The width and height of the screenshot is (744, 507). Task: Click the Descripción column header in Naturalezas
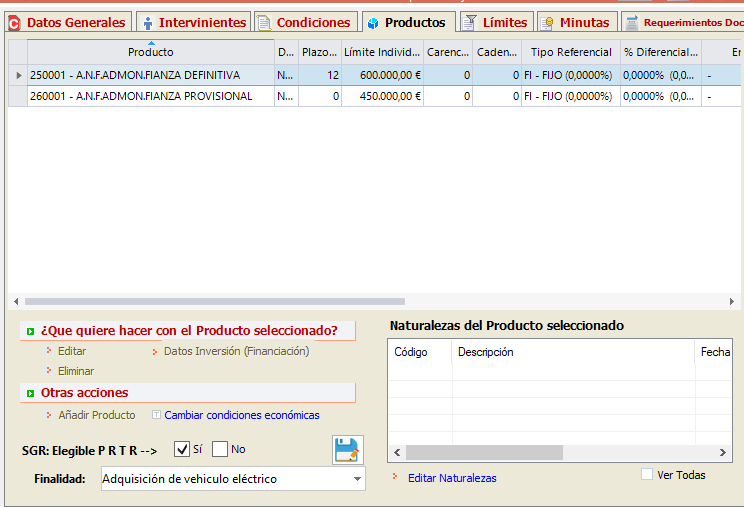[x=573, y=352]
